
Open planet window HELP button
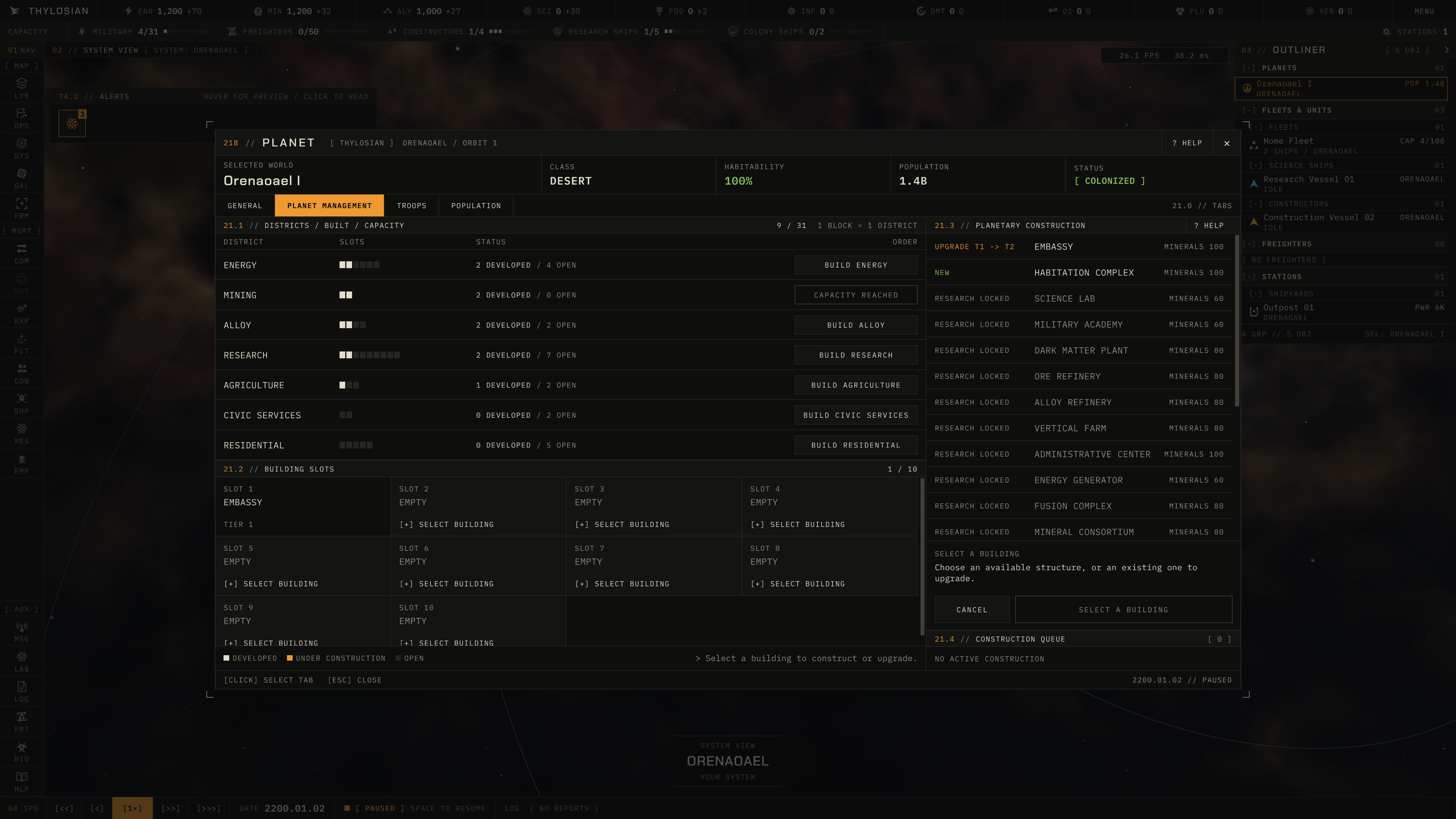pyautogui.click(x=1187, y=143)
